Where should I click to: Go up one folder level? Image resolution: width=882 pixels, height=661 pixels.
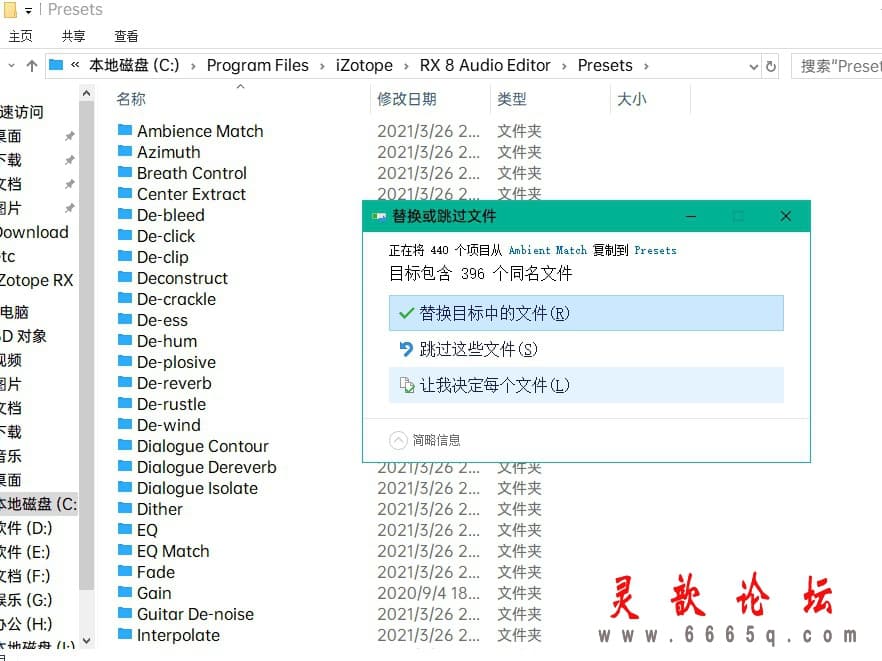click(32, 66)
